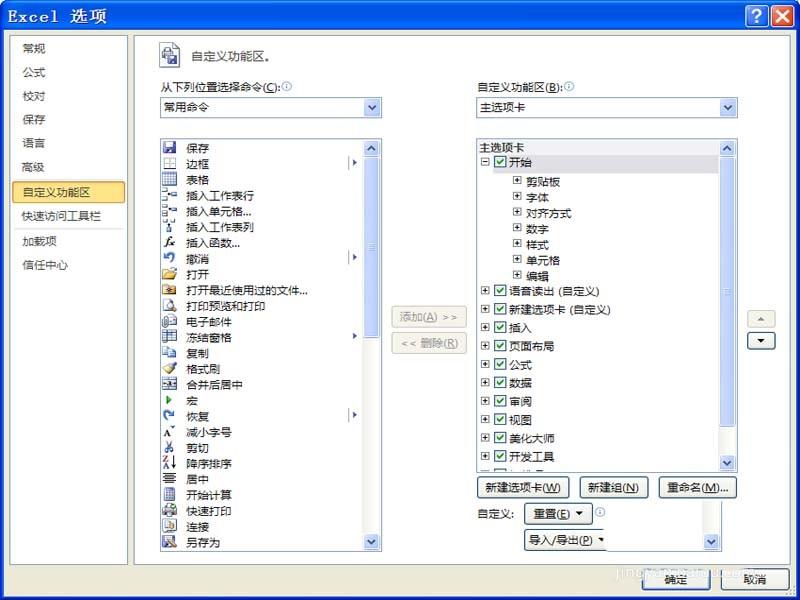800x600 pixels.
Task: Click the 新建组(N) button
Action: (x=613, y=487)
